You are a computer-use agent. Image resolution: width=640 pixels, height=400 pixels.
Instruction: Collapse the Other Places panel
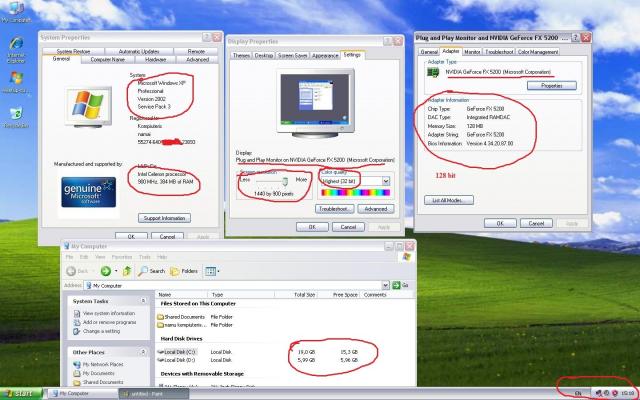point(143,352)
